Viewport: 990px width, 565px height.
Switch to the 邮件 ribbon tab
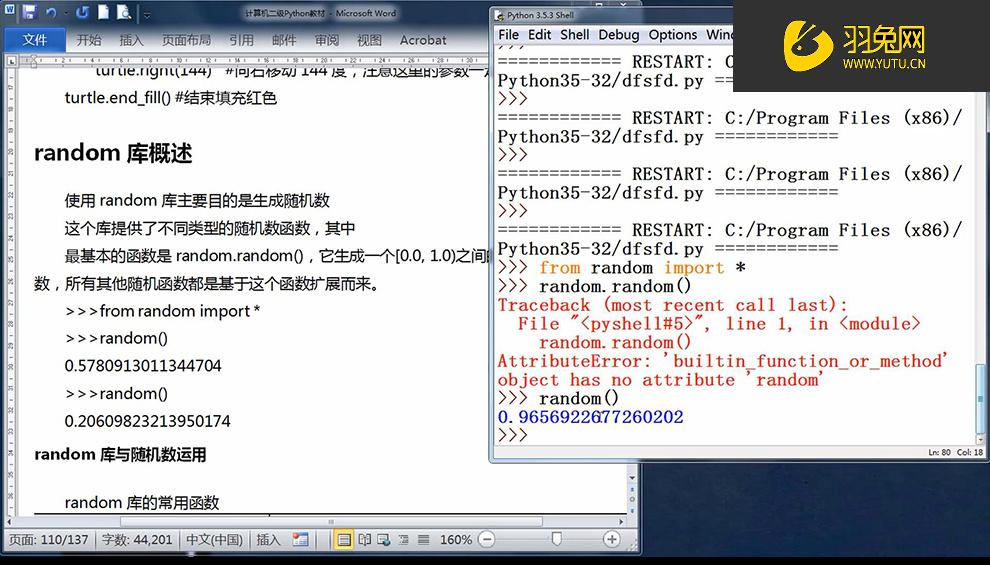(x=284, y=40)
